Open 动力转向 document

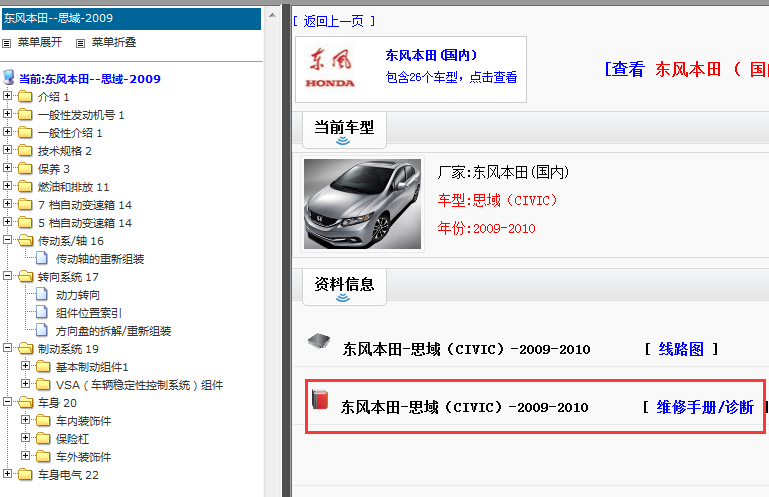point(78,295)
